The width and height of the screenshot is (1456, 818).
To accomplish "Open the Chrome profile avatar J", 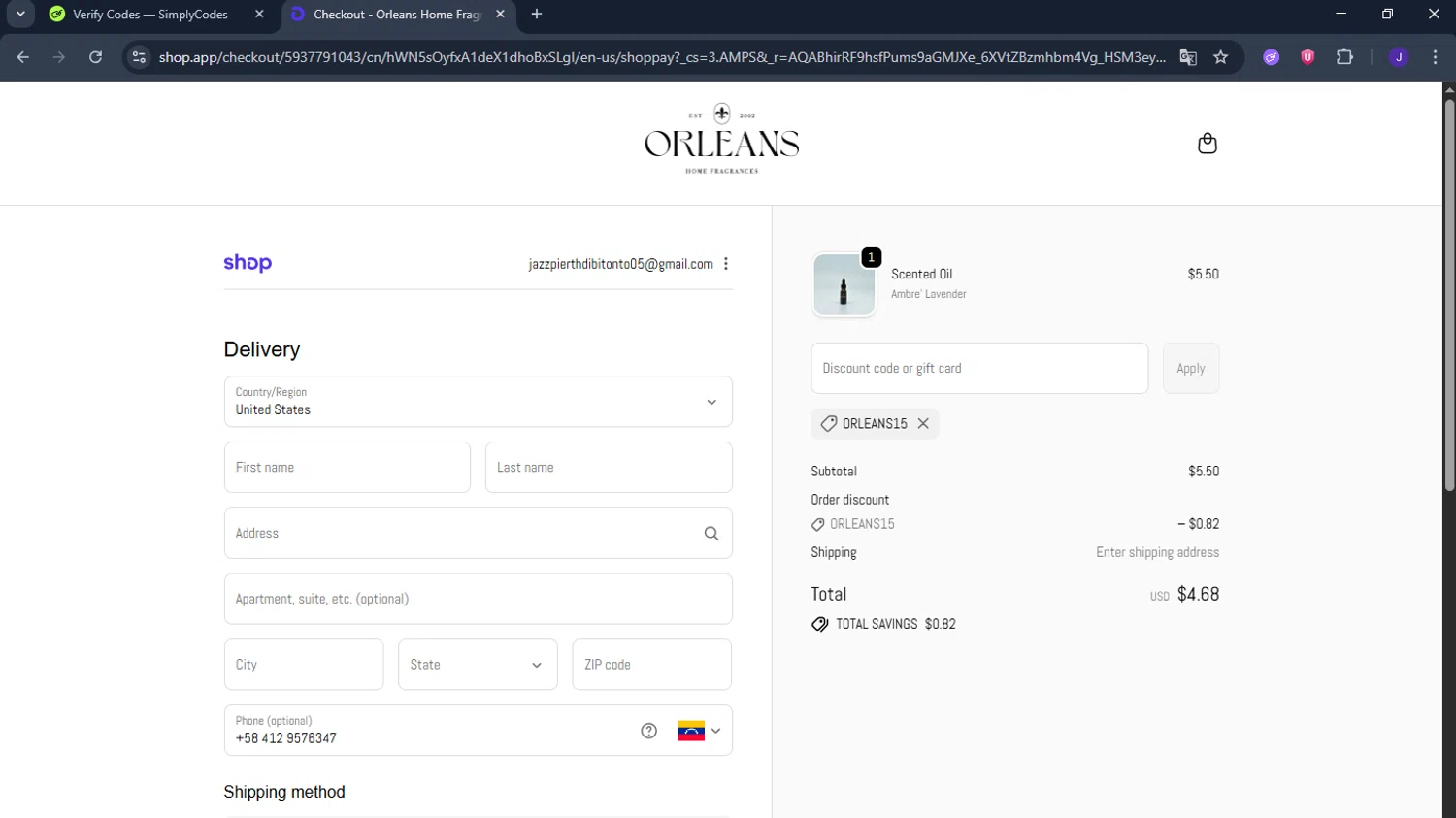I will (1399, 57).
